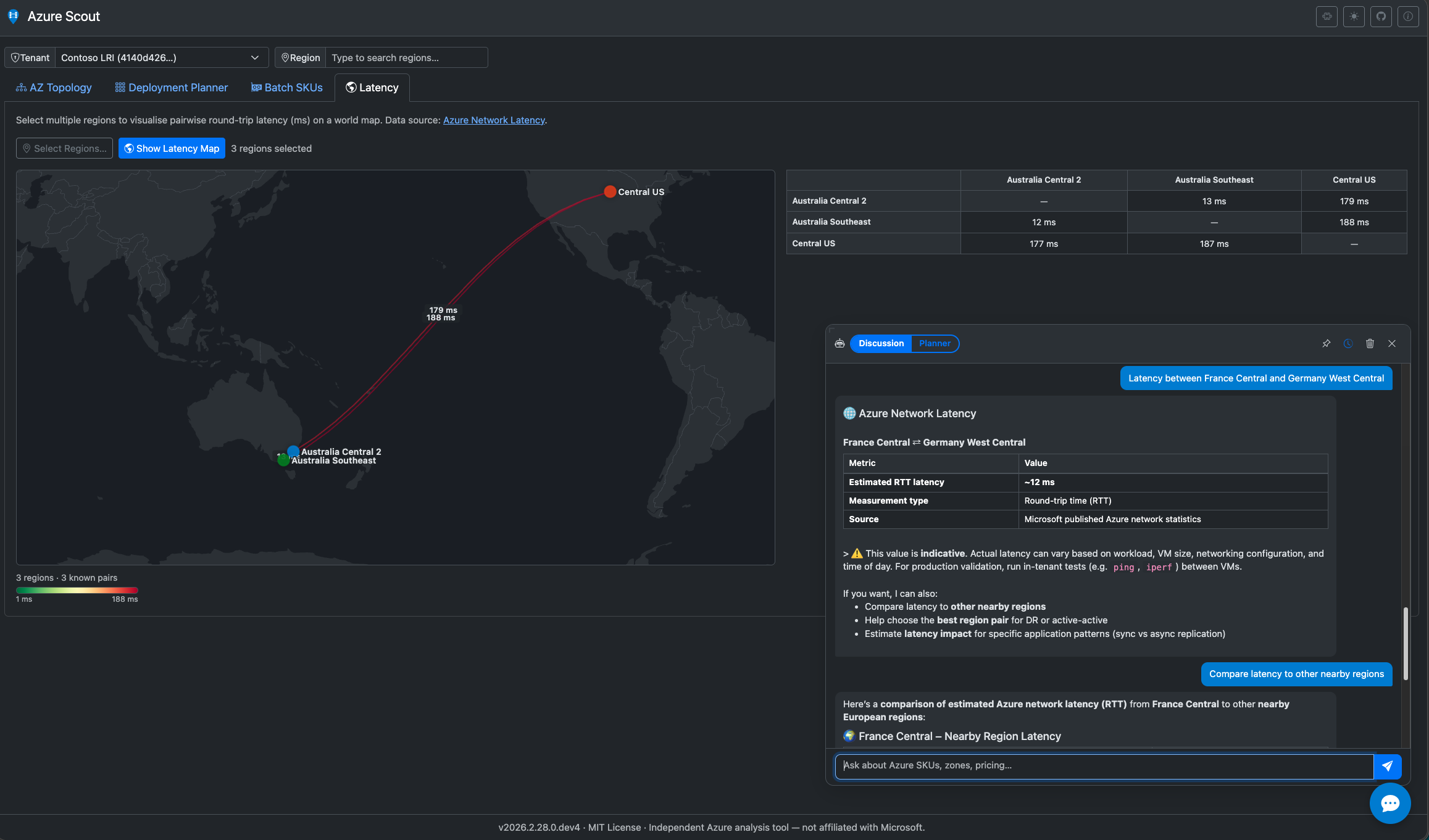
Task: Open the Tenant dropdown showing Contoso LRI
Action: [162, 57]
